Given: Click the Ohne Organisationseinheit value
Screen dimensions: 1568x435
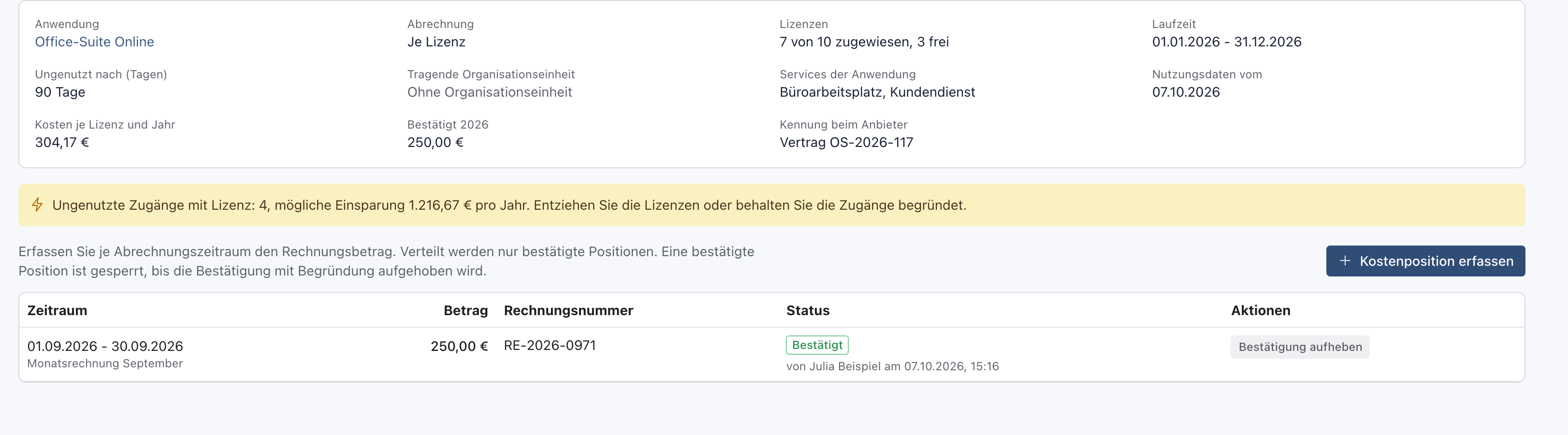Looking at the screenshot, I should 489,92.
